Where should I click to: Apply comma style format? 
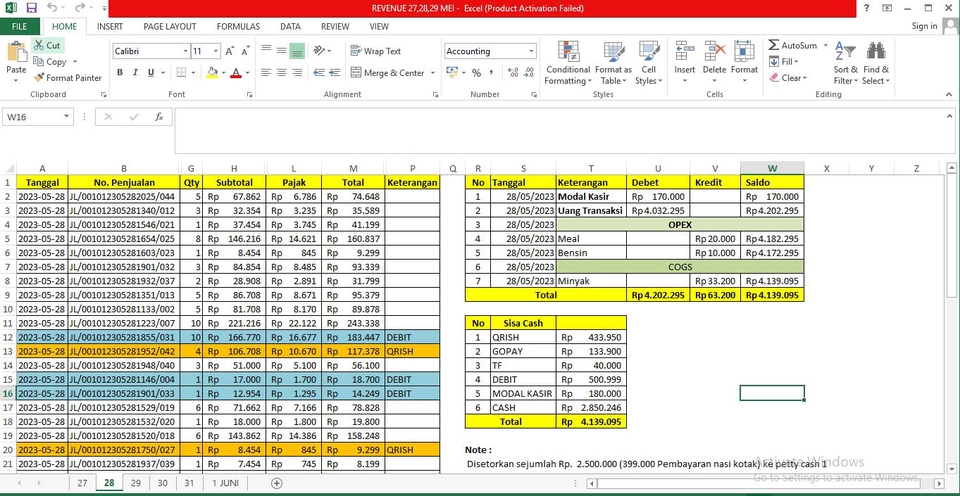491,72
